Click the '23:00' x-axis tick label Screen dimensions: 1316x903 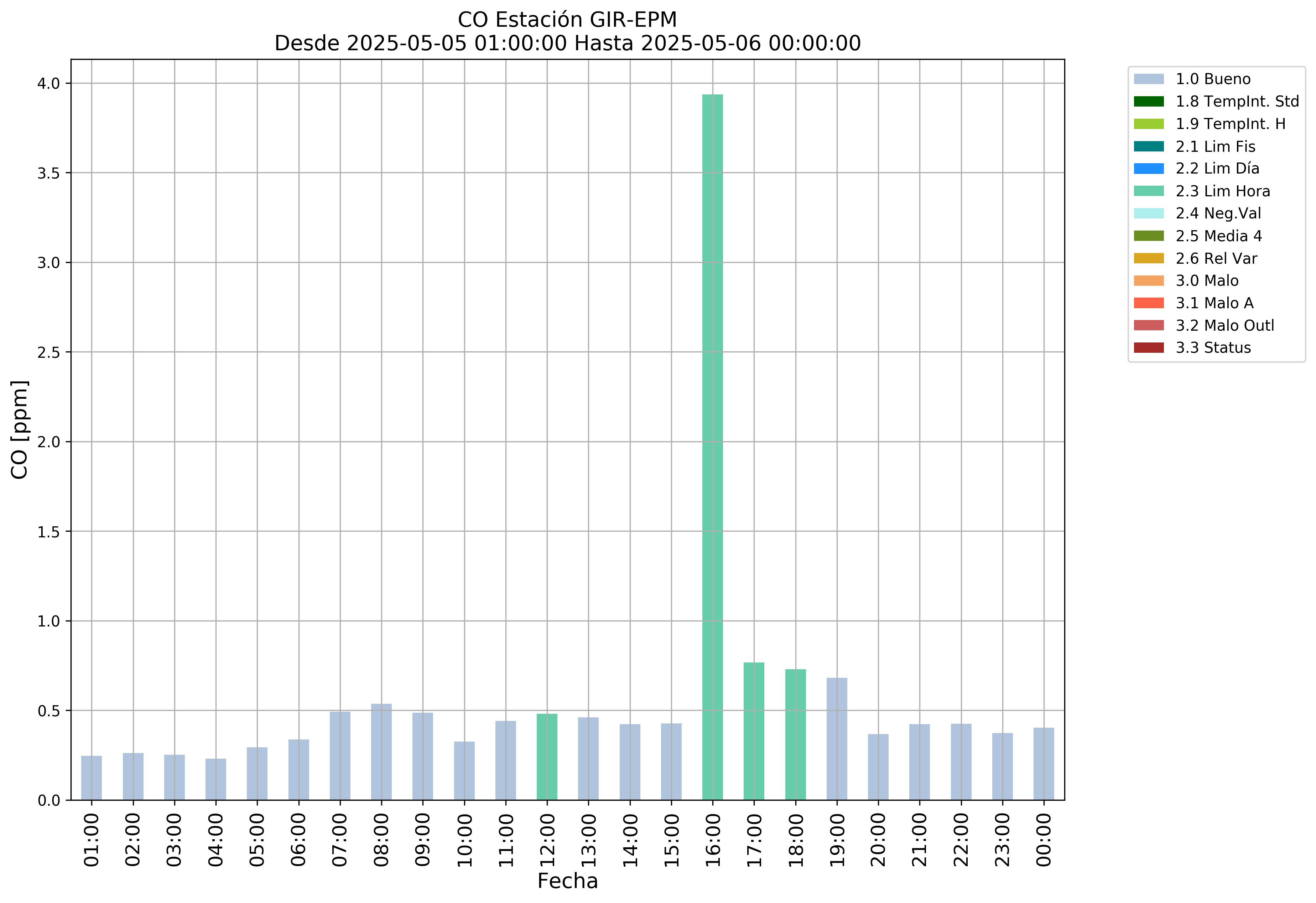pyautogui.click(x=1002, y=840)
